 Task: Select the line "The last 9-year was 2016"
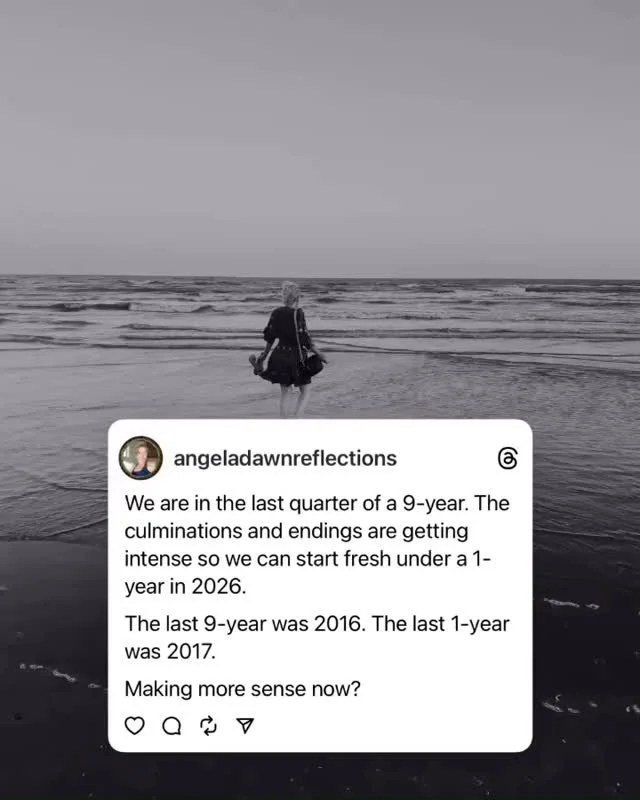click(x=244, y=624)
